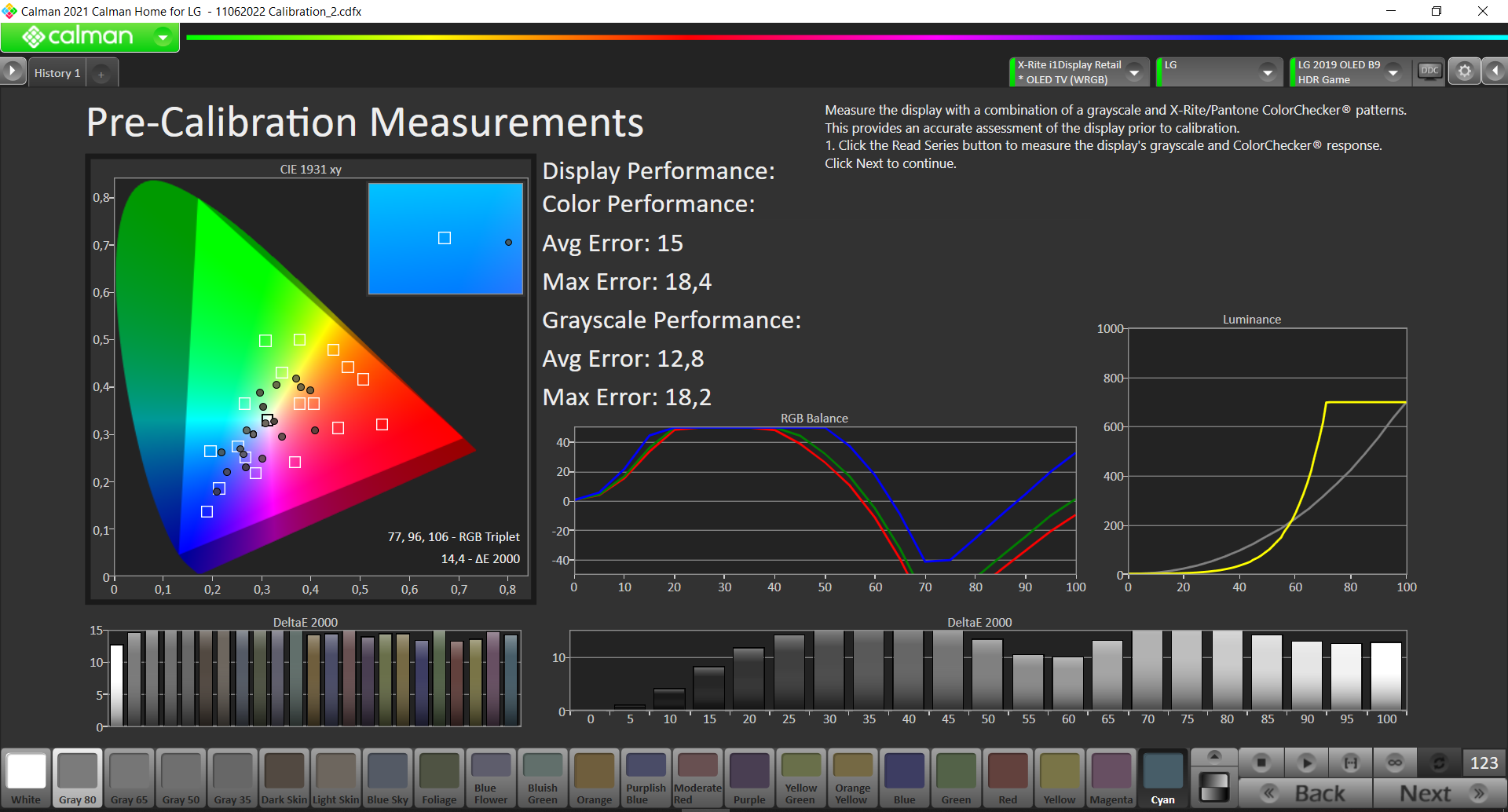Select the Gray 65 patch
The height and width of the screenshot is (812, 1508).
(x=130, y=778)
